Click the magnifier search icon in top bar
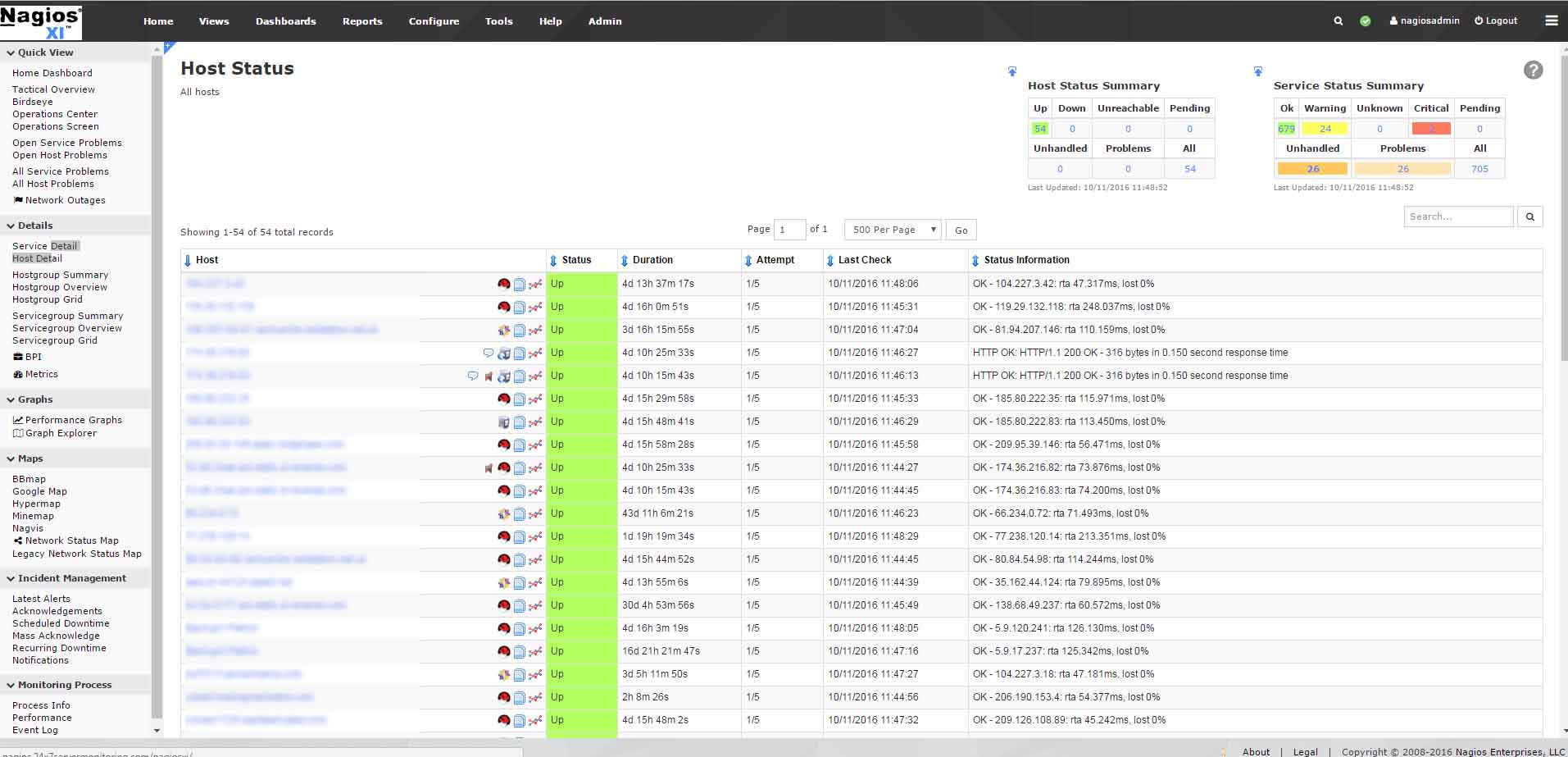The height and width of the screenshot is (757, 1568). 1338,21
